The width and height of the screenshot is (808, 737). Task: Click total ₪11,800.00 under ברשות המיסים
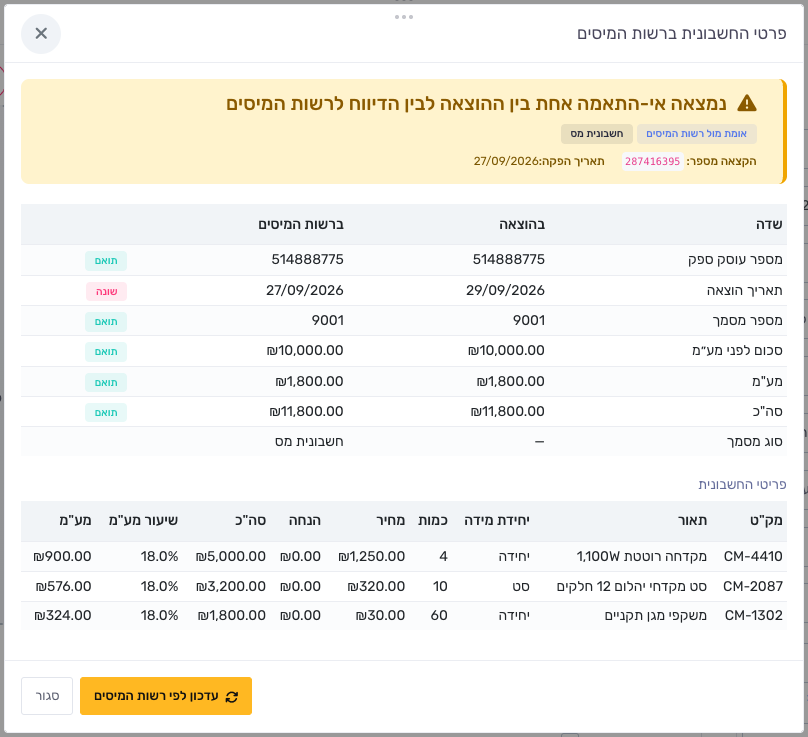click(306, 412)
